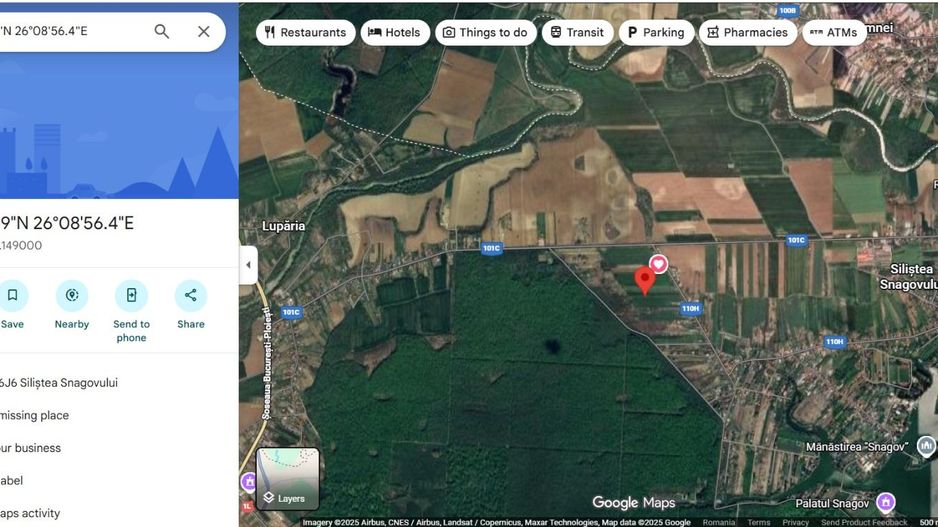This screenshot has width=938, height=527.
Task: Filter map by Hotels
Action: (x=395, y=32)
